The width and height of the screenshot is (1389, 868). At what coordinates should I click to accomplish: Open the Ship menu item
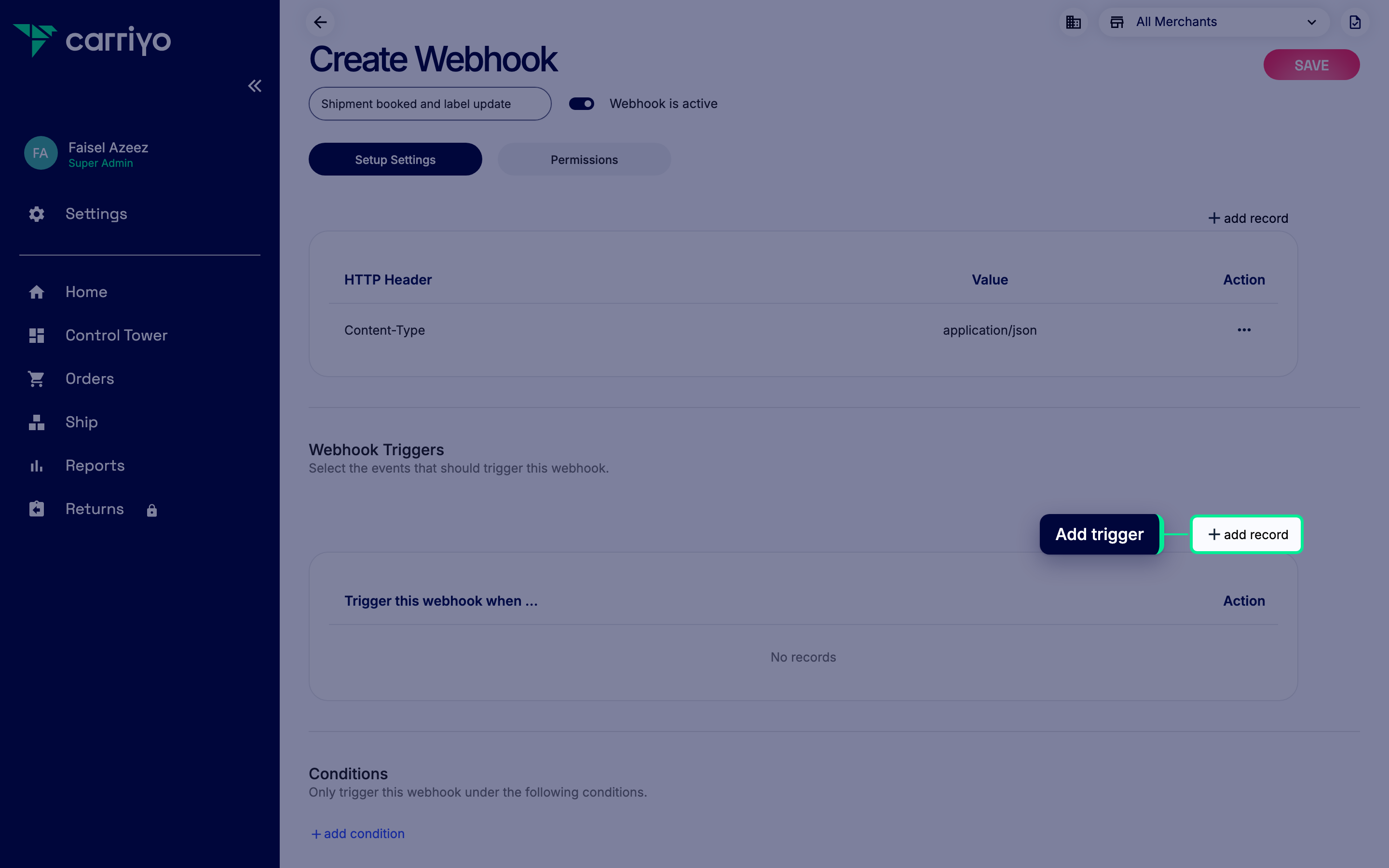[x=82, y=422]
